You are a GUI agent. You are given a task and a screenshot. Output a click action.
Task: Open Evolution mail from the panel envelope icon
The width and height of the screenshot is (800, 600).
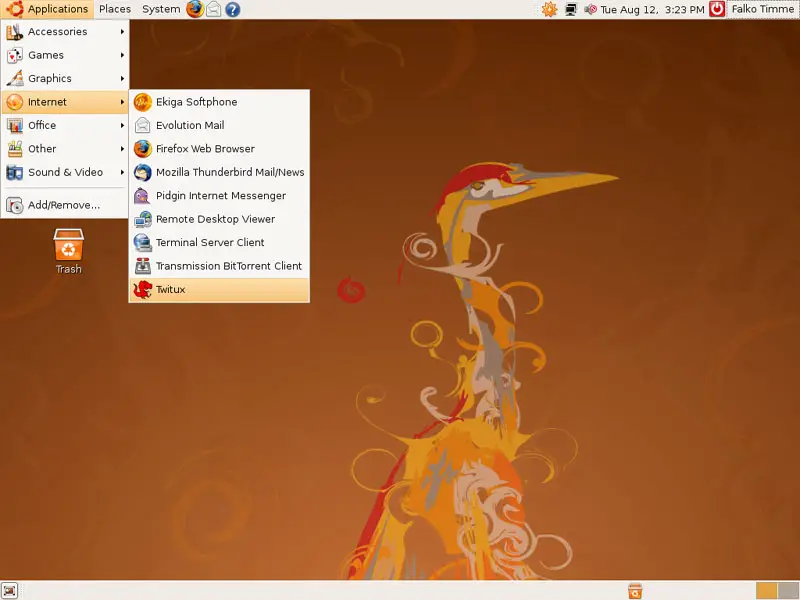coord(214,9)
